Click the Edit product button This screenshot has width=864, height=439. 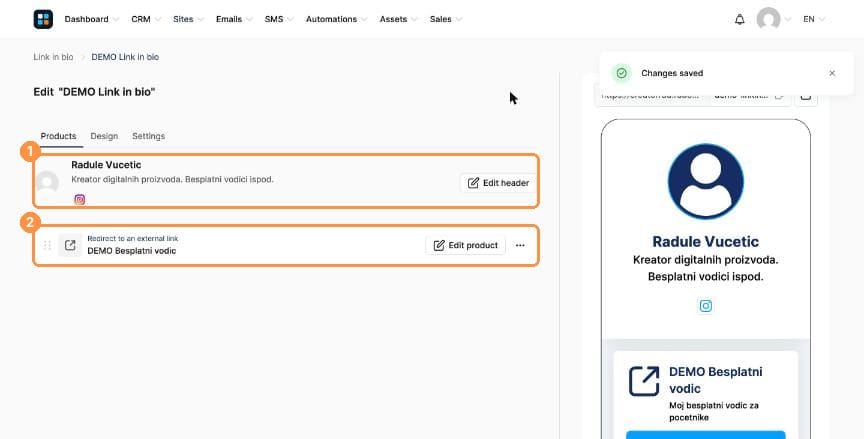tap(466, 245)
